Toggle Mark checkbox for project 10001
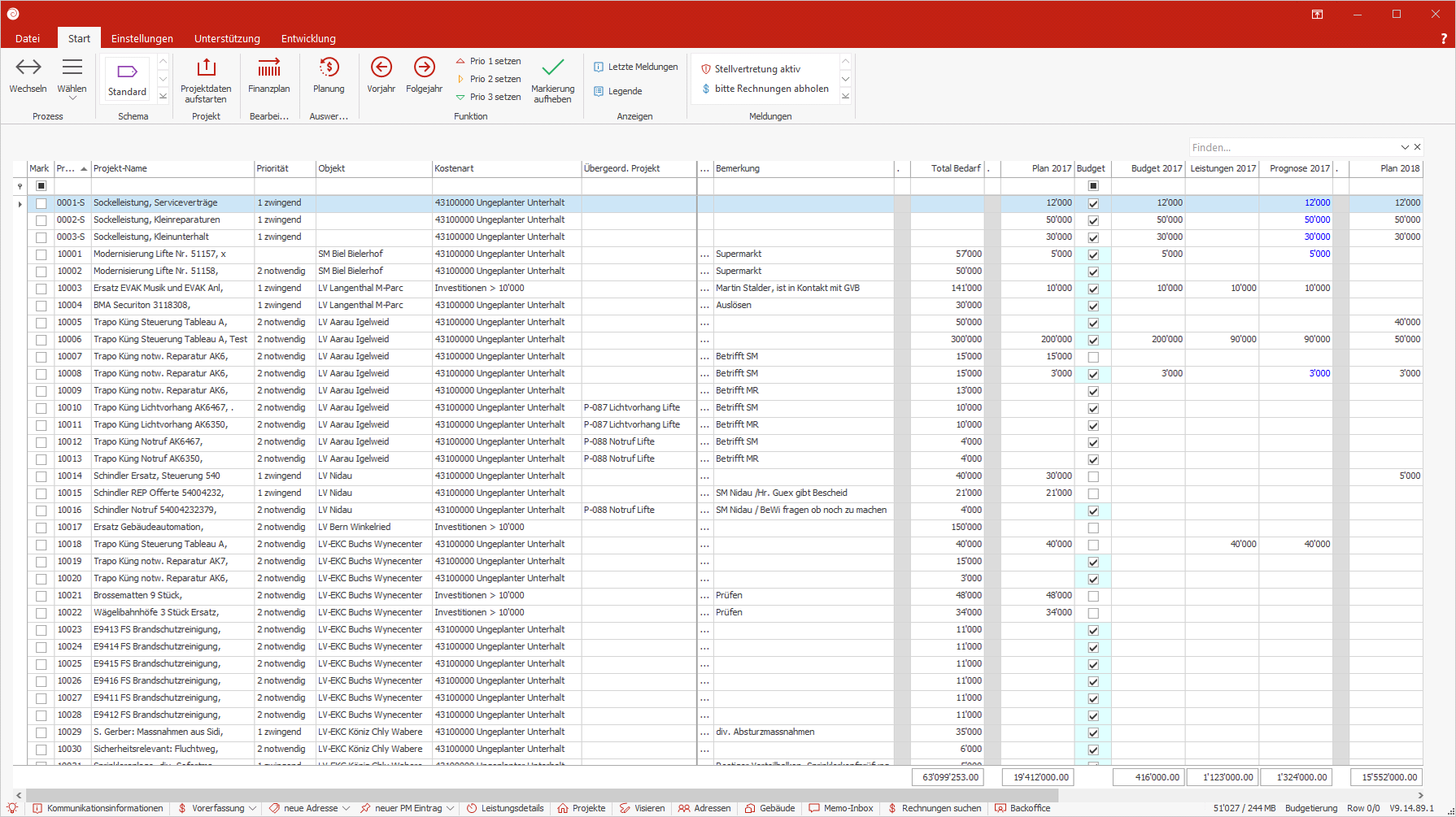 pyautogui.click(x=41, y=254)
